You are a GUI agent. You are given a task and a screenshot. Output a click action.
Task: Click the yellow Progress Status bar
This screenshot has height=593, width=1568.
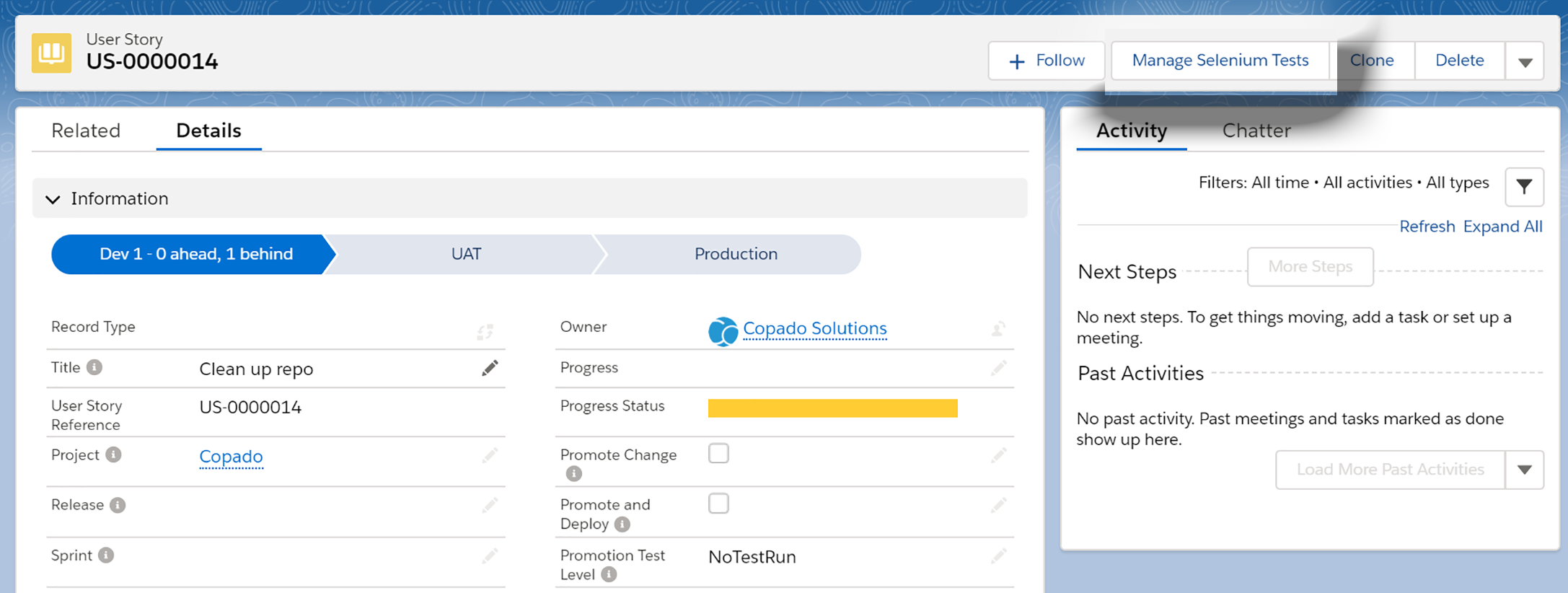click(x=833, y=408)
